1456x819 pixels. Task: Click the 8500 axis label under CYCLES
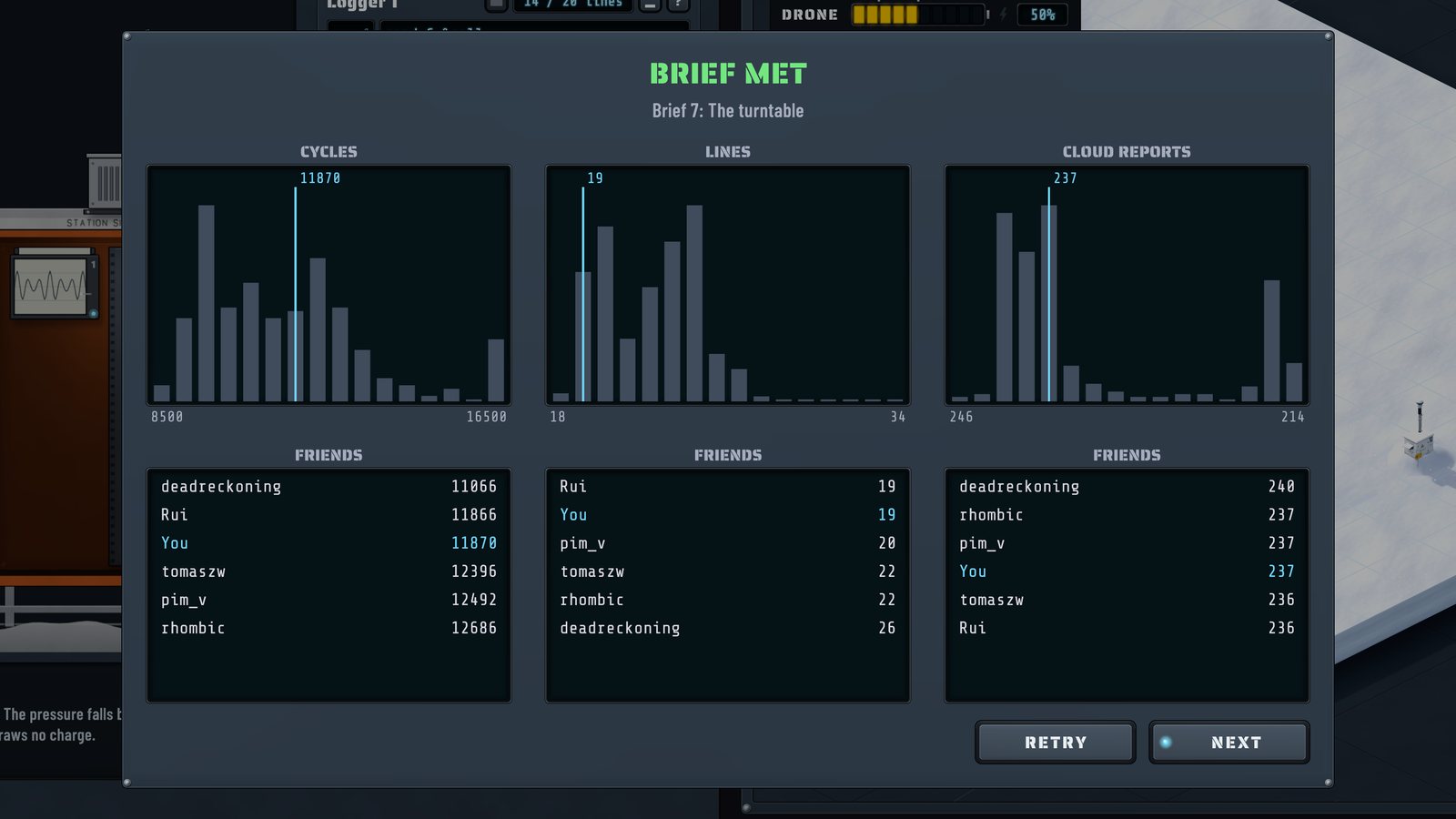click(x=167, y=417)
